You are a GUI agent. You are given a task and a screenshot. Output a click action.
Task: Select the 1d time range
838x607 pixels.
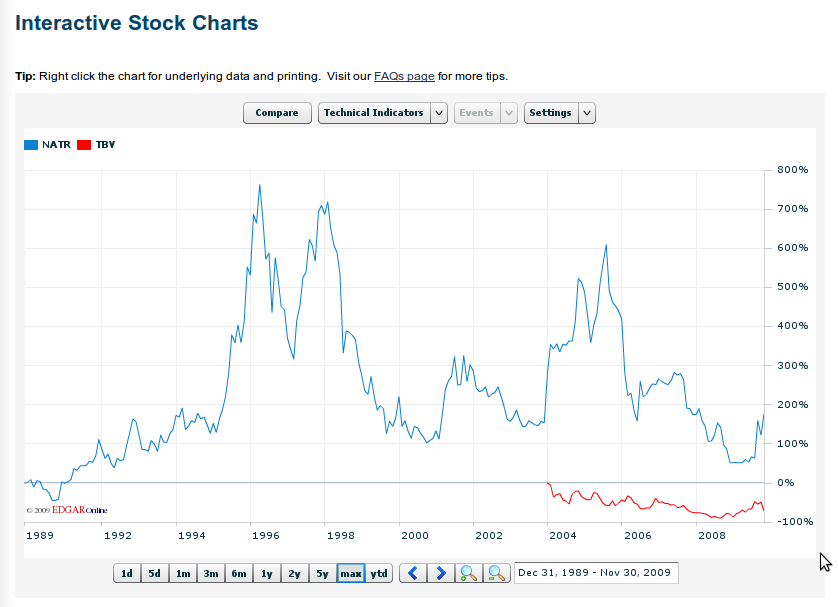coord(127,573)
